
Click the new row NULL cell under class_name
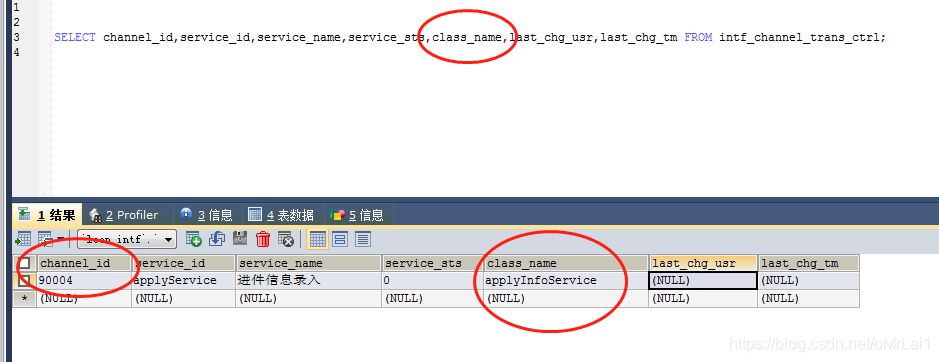point(566,298)
